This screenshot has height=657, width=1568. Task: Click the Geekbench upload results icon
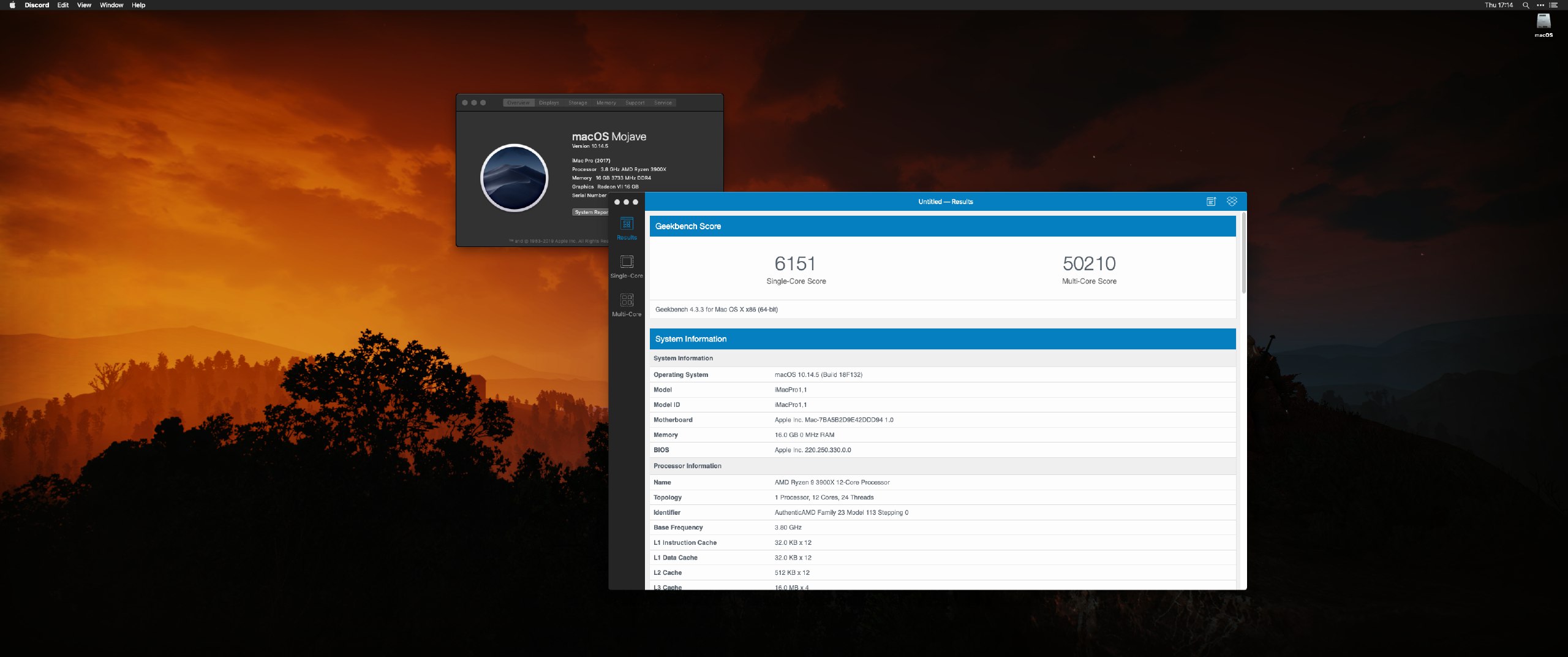(x=1211, y=202)
